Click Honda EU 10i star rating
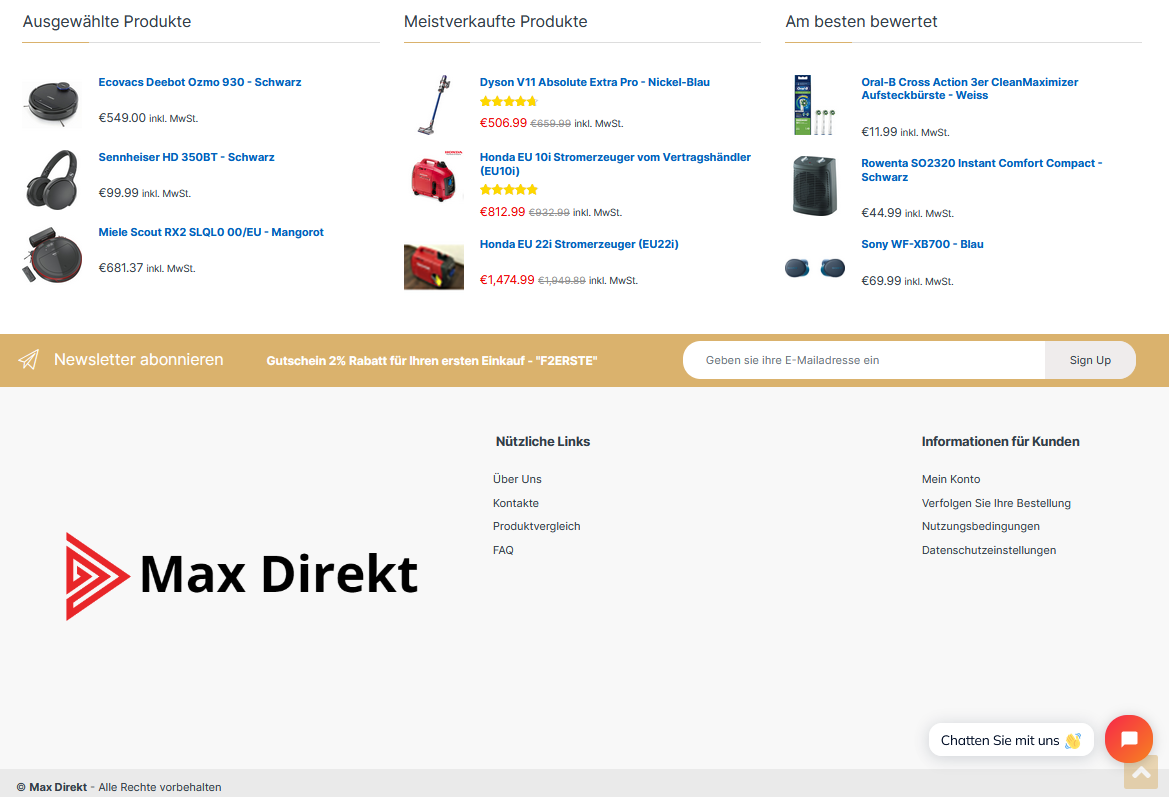The image size is (1169, 797). tap(508, 189)
